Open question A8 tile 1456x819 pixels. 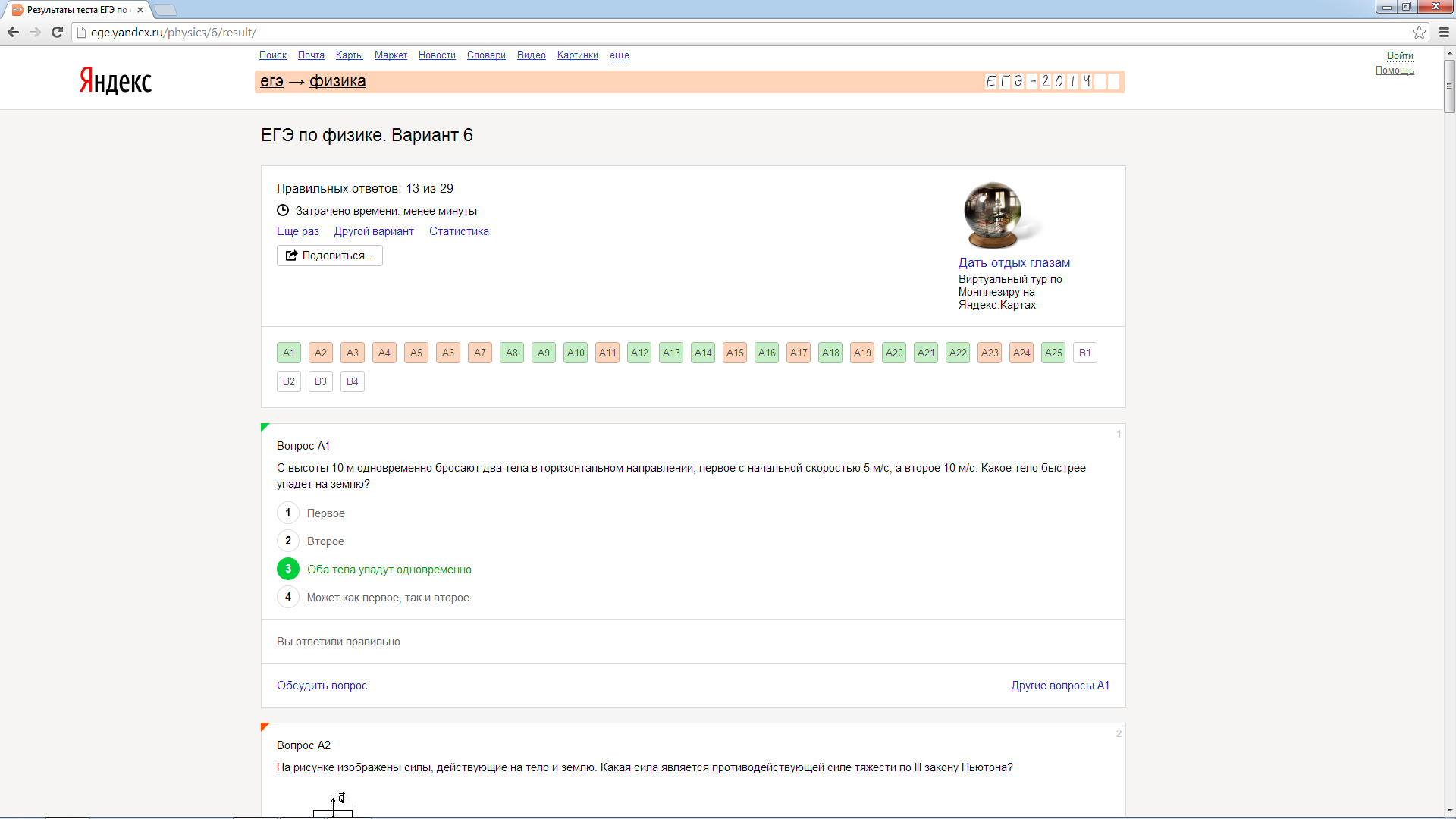click(x=512, y=353)
